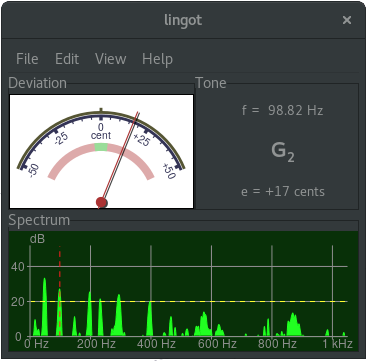Click the -50 mark on the deviation gauge

click(x=33, y=170)
